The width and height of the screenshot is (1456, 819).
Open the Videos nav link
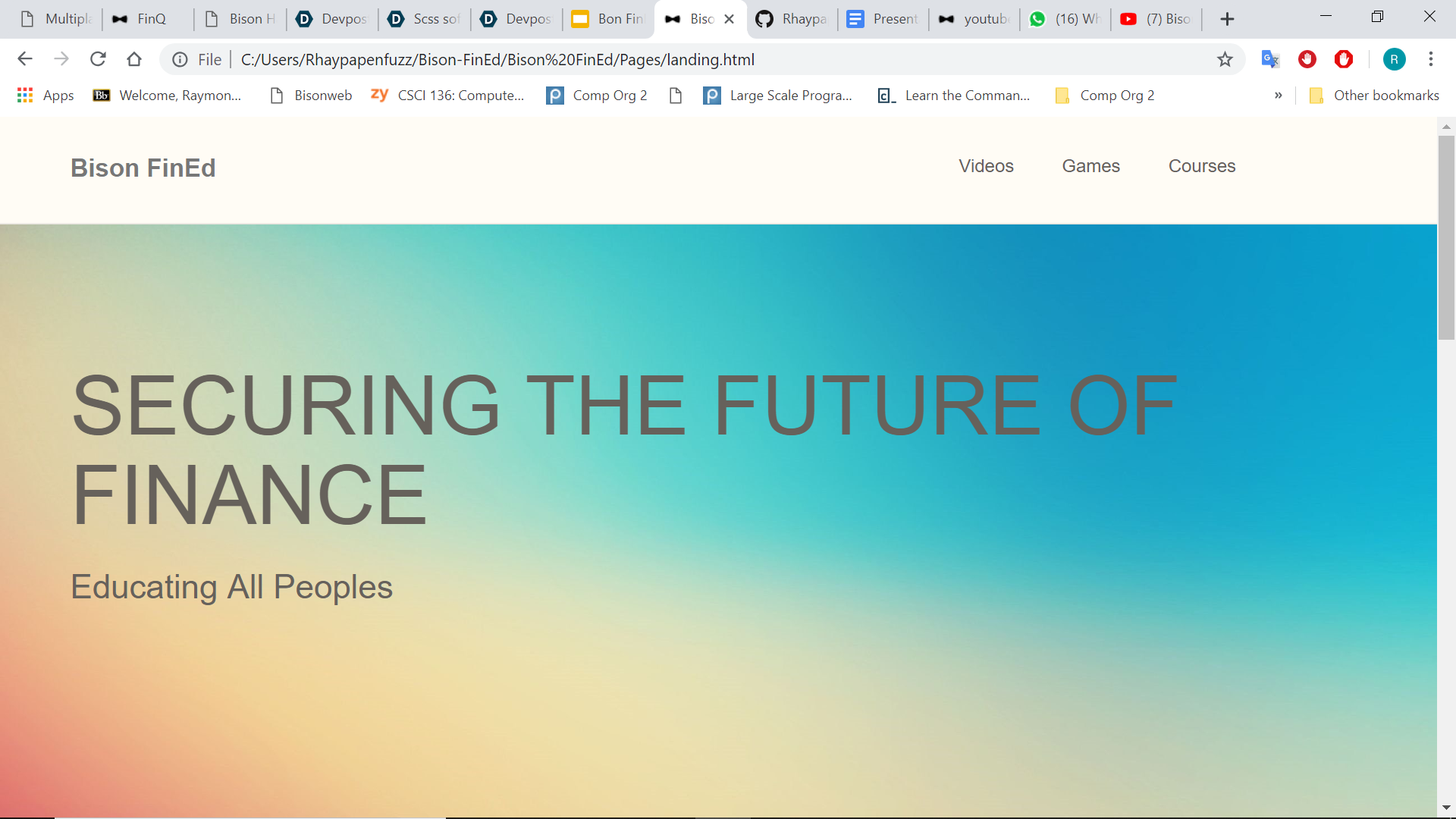pos(986,166)
